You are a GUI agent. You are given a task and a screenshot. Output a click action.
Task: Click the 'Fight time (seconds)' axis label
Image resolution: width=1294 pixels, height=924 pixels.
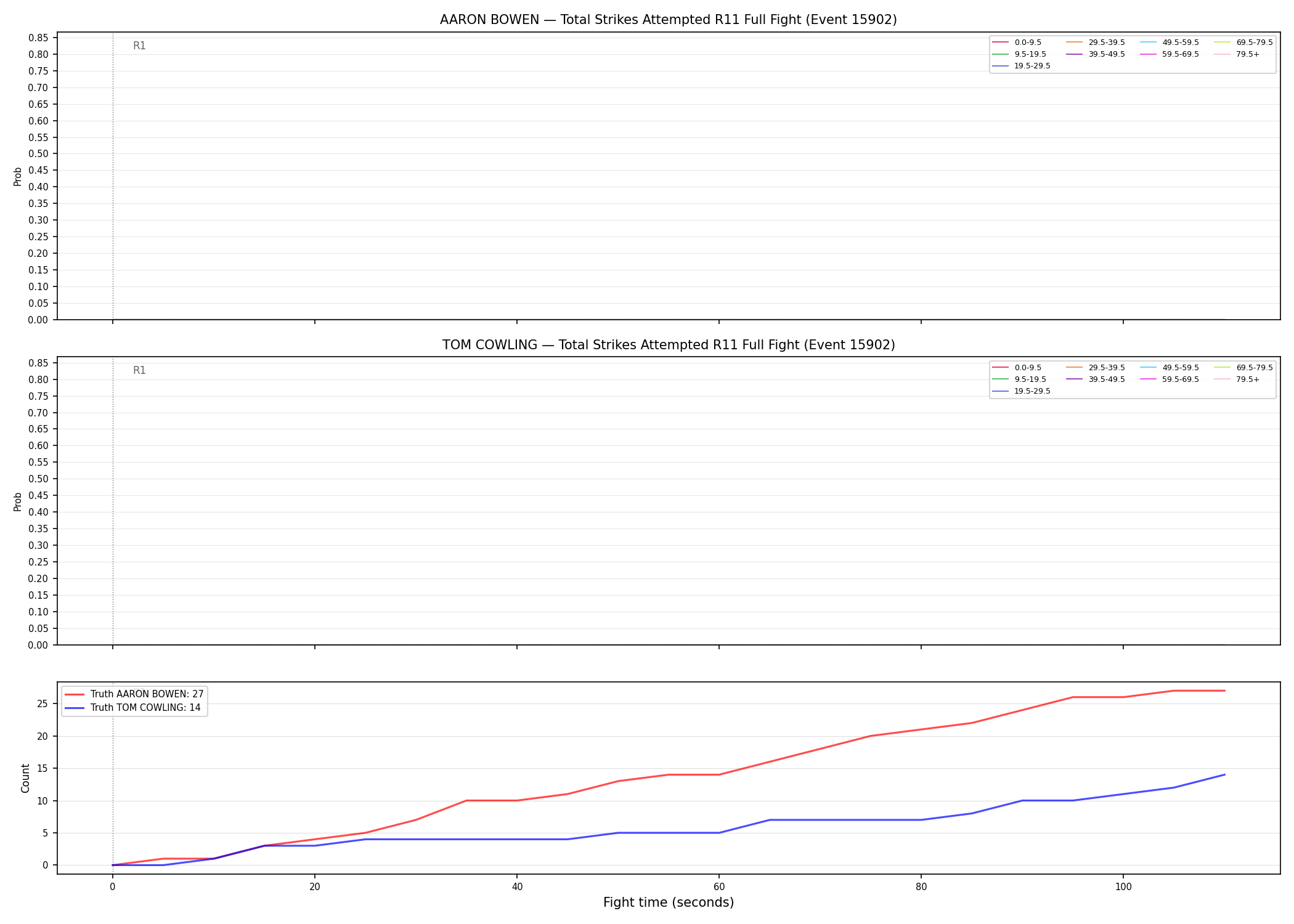(669, 902)
